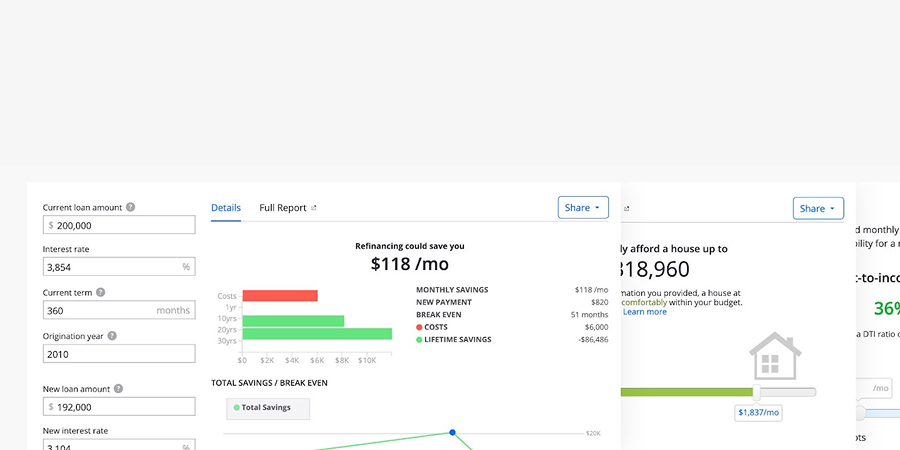Click help icon beside New loan amount
Image resolution: width=900 pixels, height=450 pixels.
coord(118,389)
